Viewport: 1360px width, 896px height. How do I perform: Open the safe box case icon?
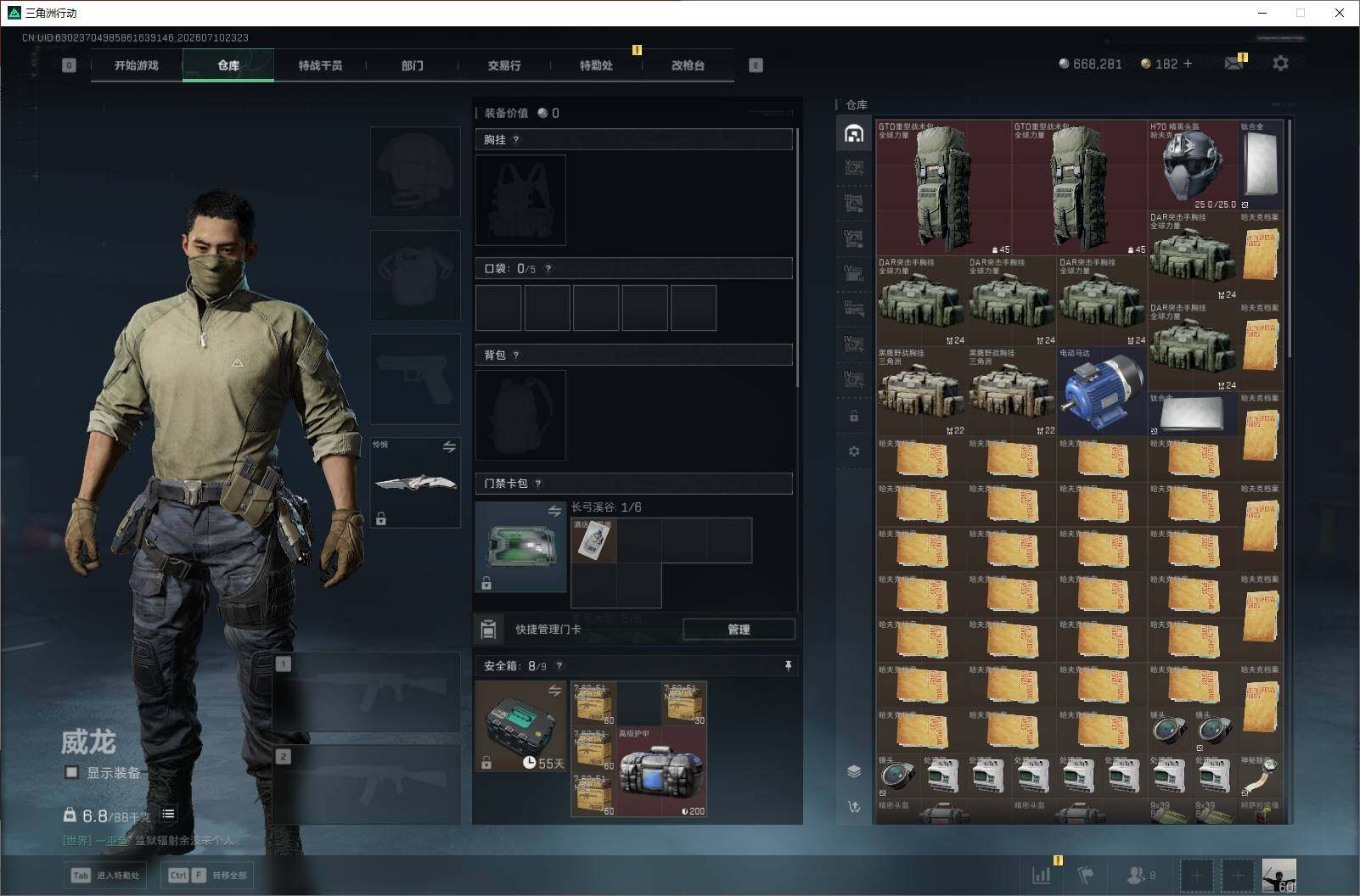[520, 726]
